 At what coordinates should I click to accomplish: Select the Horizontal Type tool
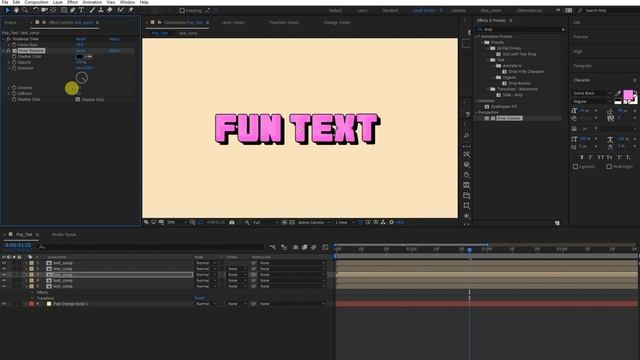click(x=81, y=10)
